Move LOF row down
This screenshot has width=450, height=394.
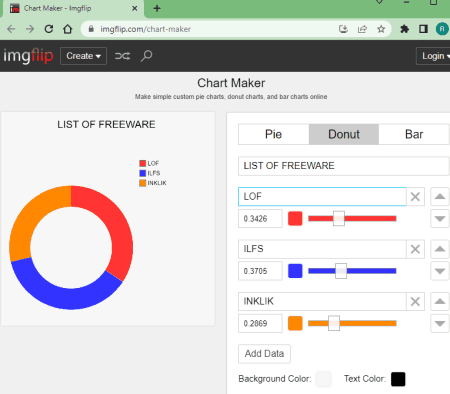click(440, 219)
